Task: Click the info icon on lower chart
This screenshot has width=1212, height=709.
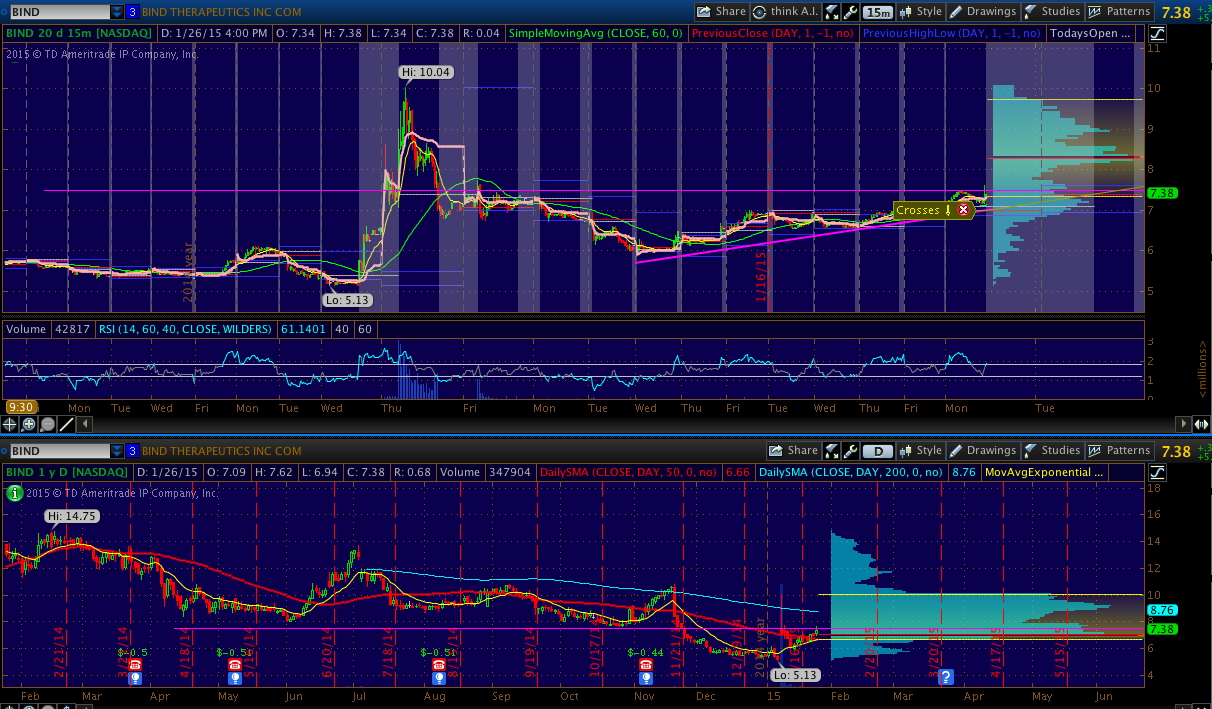Action: [x=14, y=492]
